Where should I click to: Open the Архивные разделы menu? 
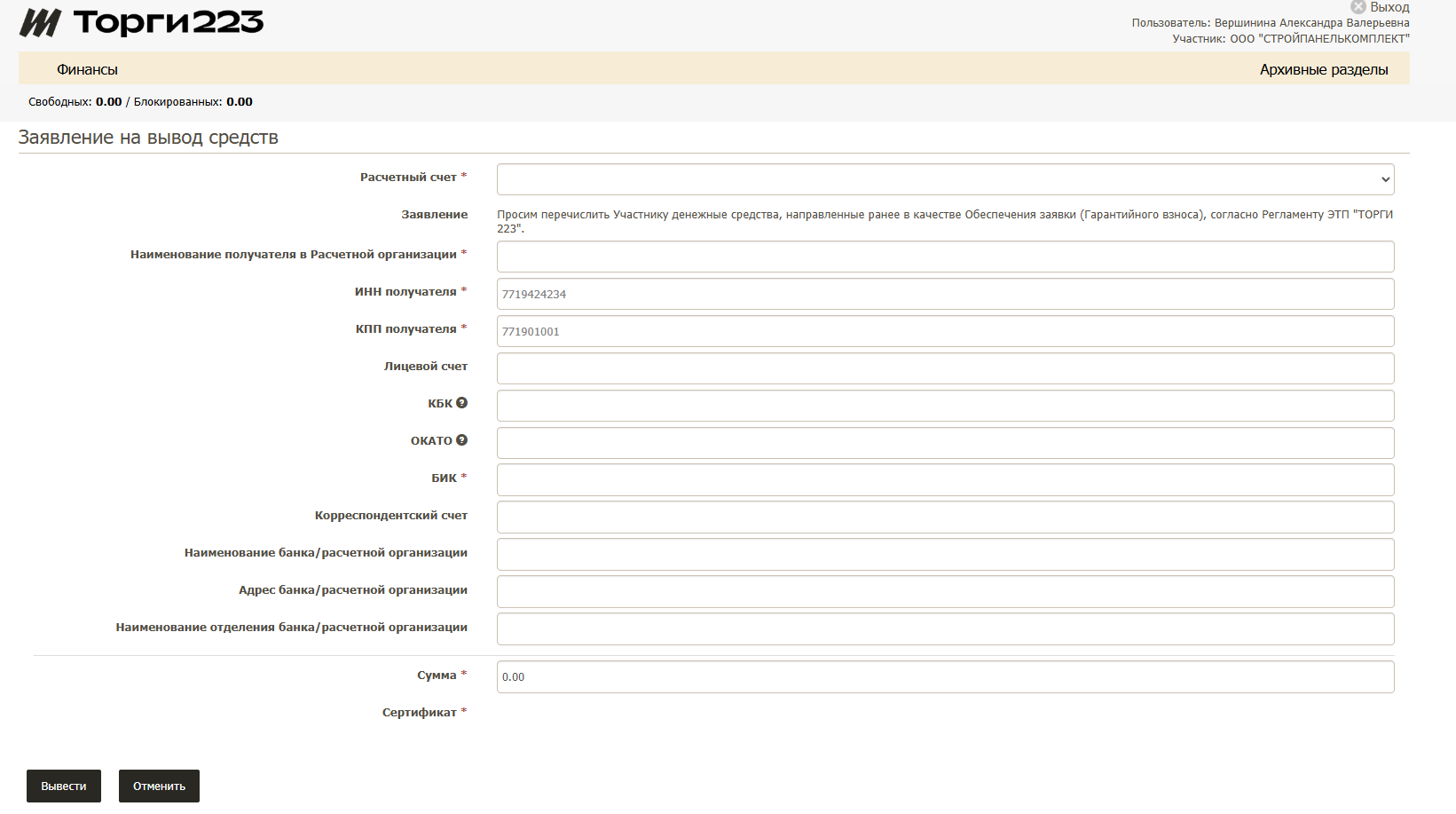pos(1323,69)
